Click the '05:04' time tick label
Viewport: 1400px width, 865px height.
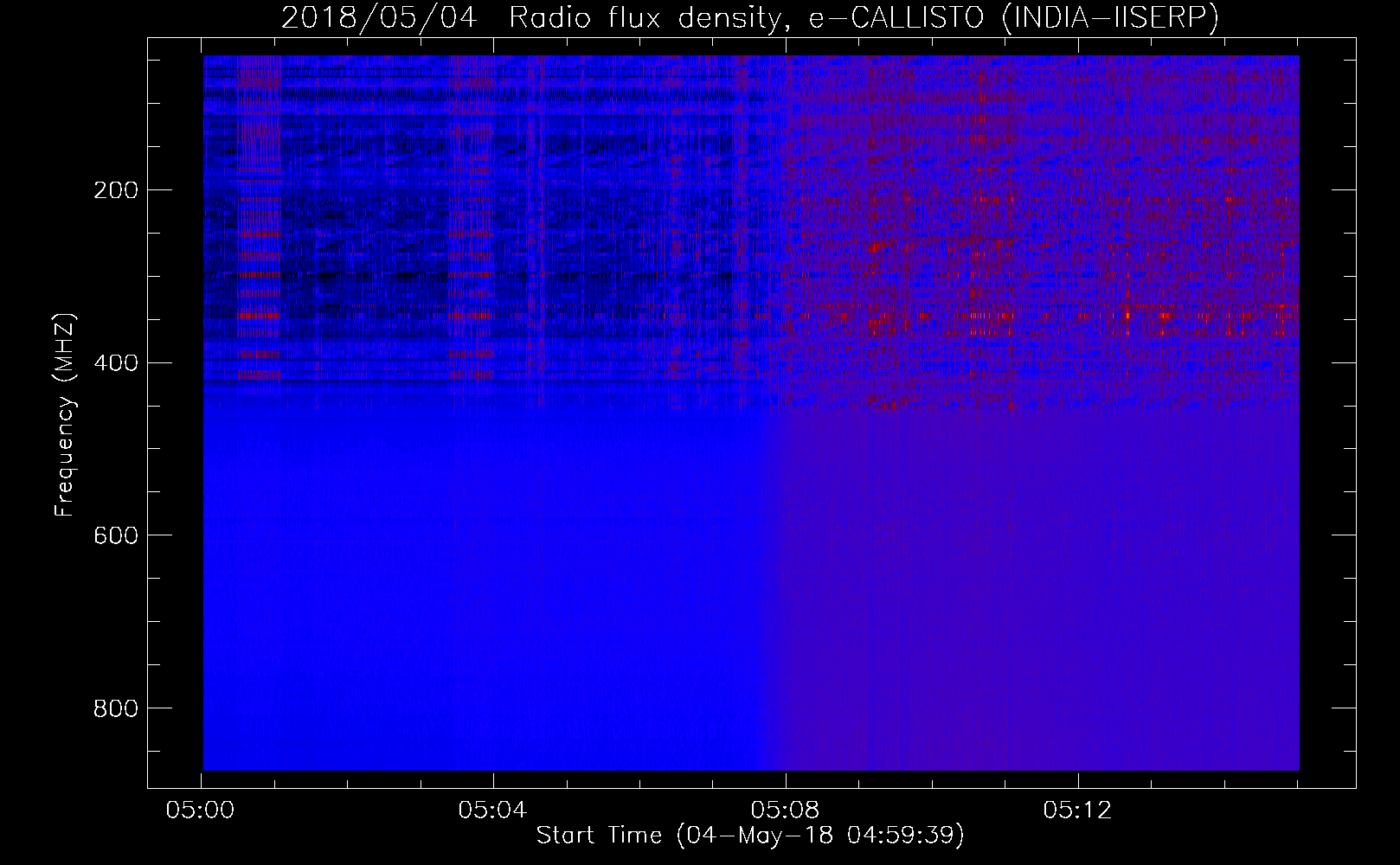coord(492,811)
